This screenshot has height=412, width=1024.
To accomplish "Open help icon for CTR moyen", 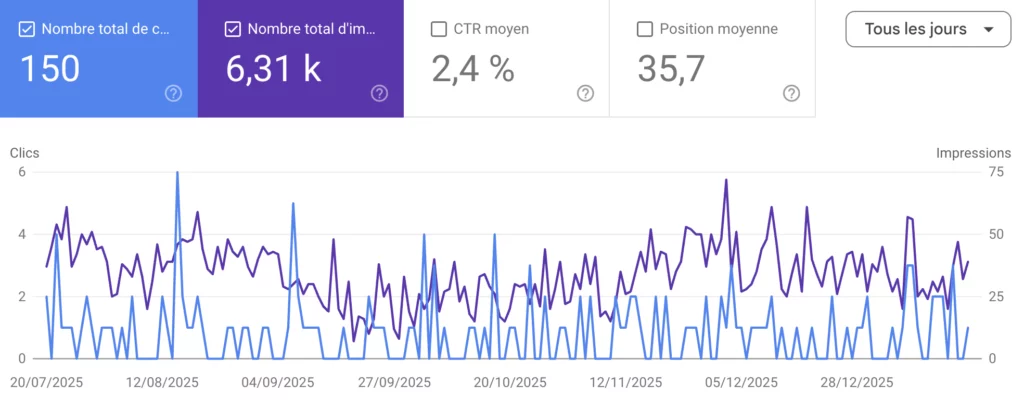I will [585, 93].
